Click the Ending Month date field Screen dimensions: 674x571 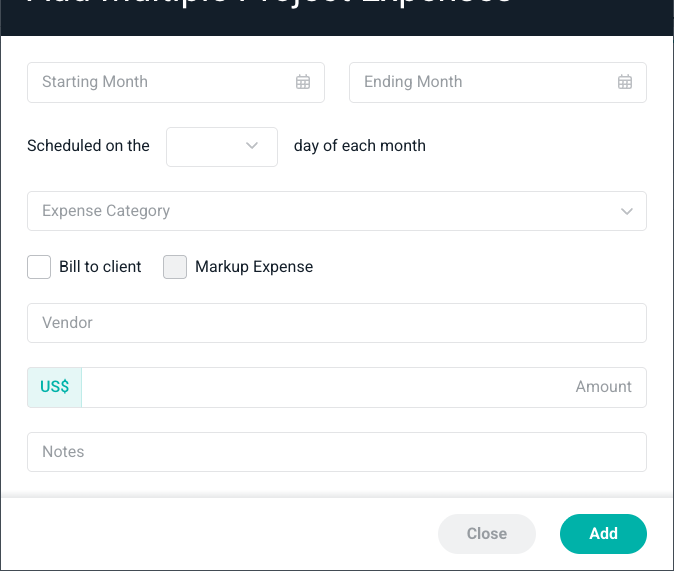tap(498, 82)
